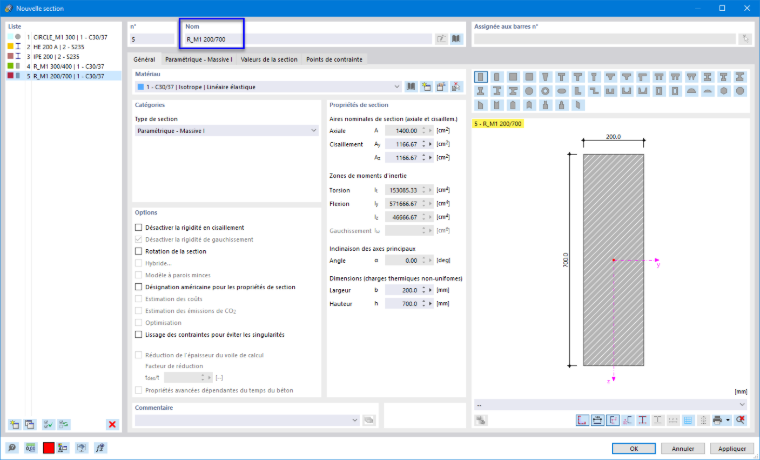
Task: Click the search magnifier icon at bottom left
Action: (x=12, y=448)
